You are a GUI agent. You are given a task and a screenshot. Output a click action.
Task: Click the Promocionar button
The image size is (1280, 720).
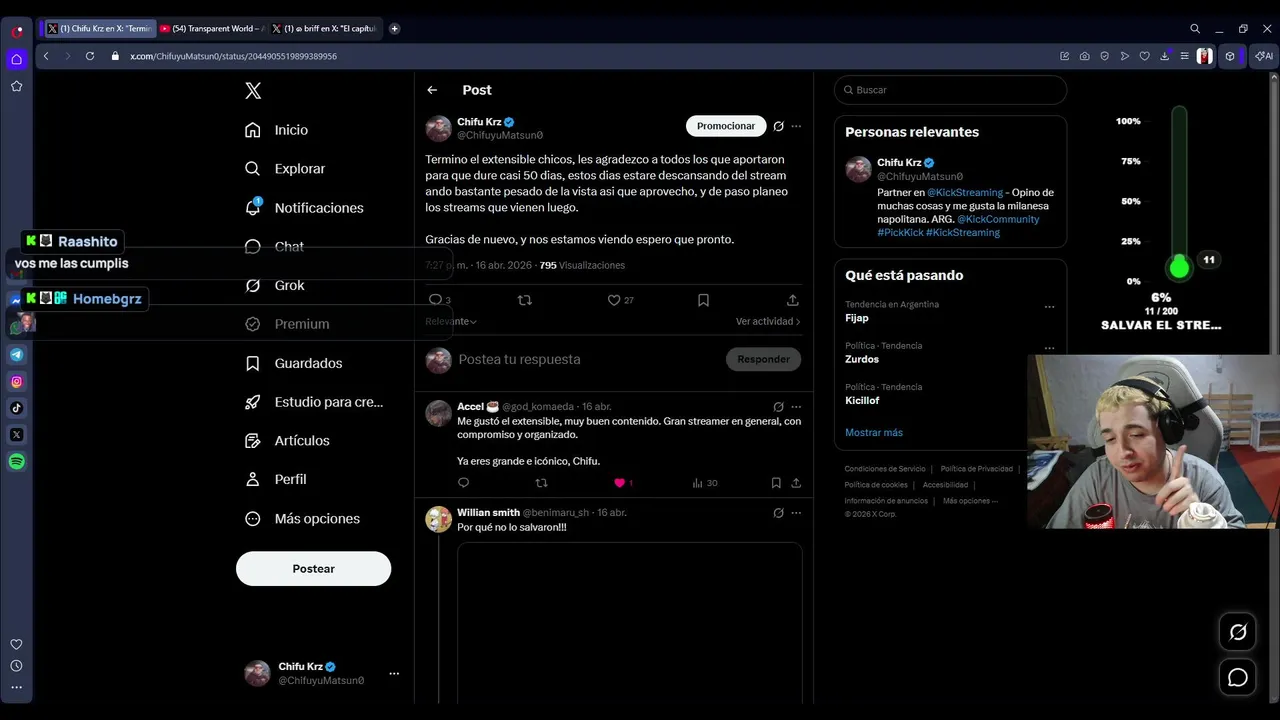point(726,126)
